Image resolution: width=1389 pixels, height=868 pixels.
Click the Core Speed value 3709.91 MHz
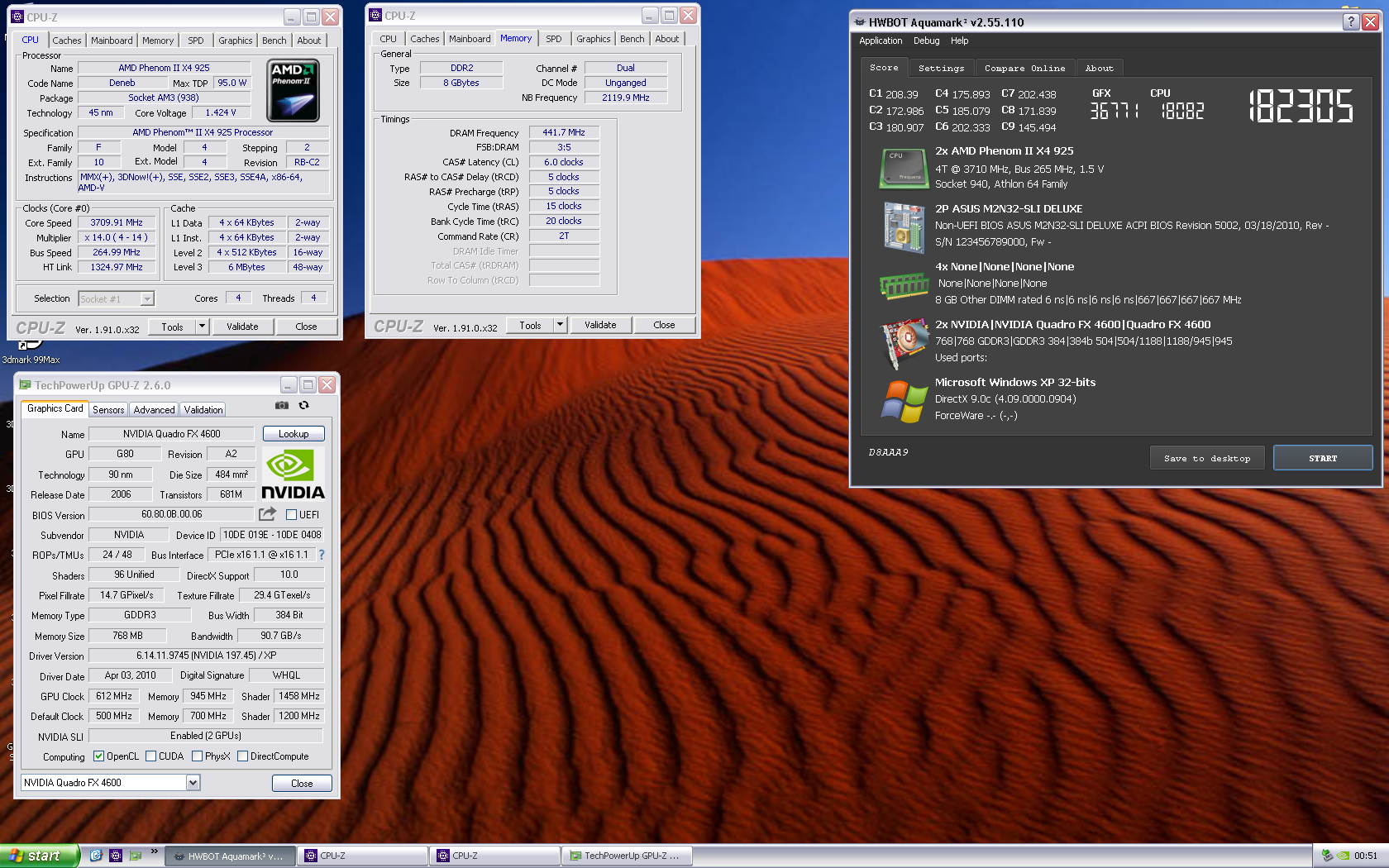tap(117, 223)
